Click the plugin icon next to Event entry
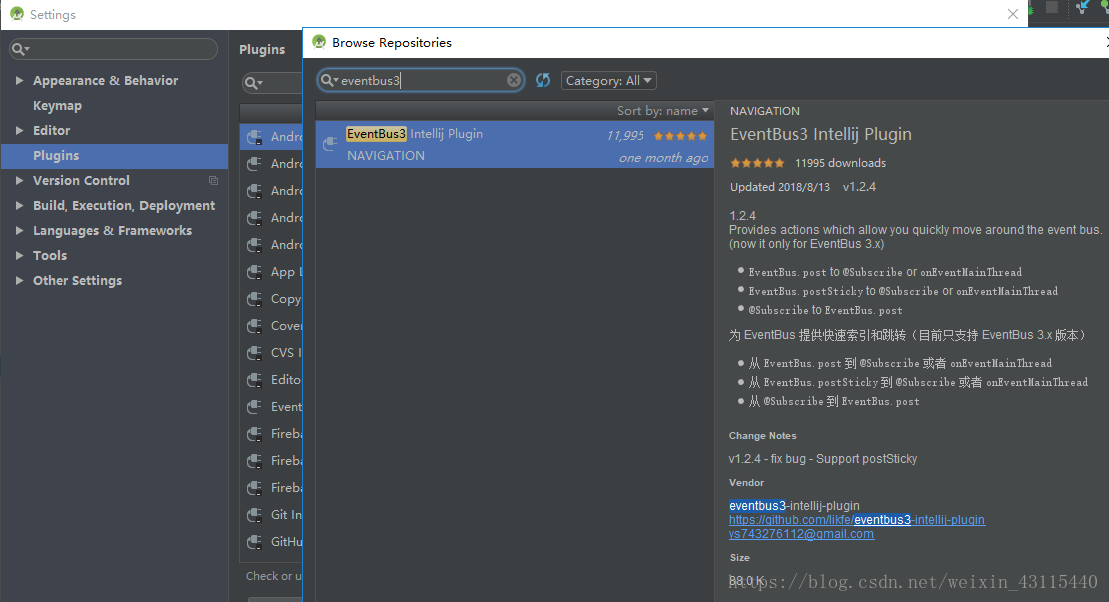1109x602 pixels. pos(255,407)
